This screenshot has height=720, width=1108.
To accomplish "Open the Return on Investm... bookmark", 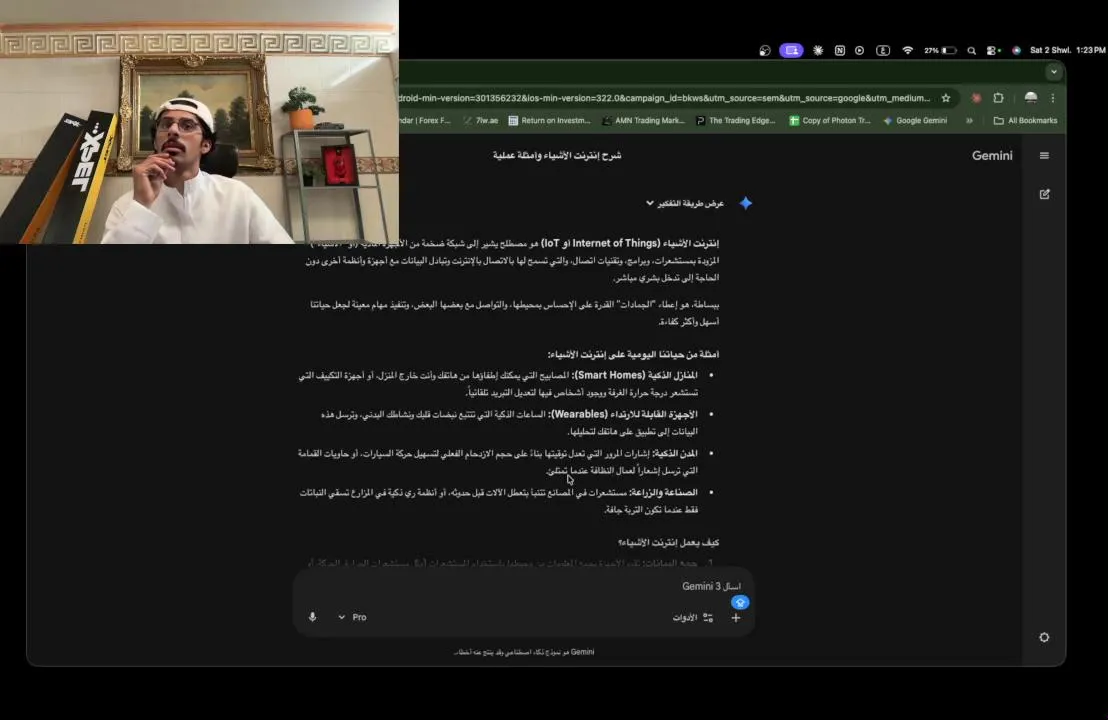I will click(x=549, y=121).
